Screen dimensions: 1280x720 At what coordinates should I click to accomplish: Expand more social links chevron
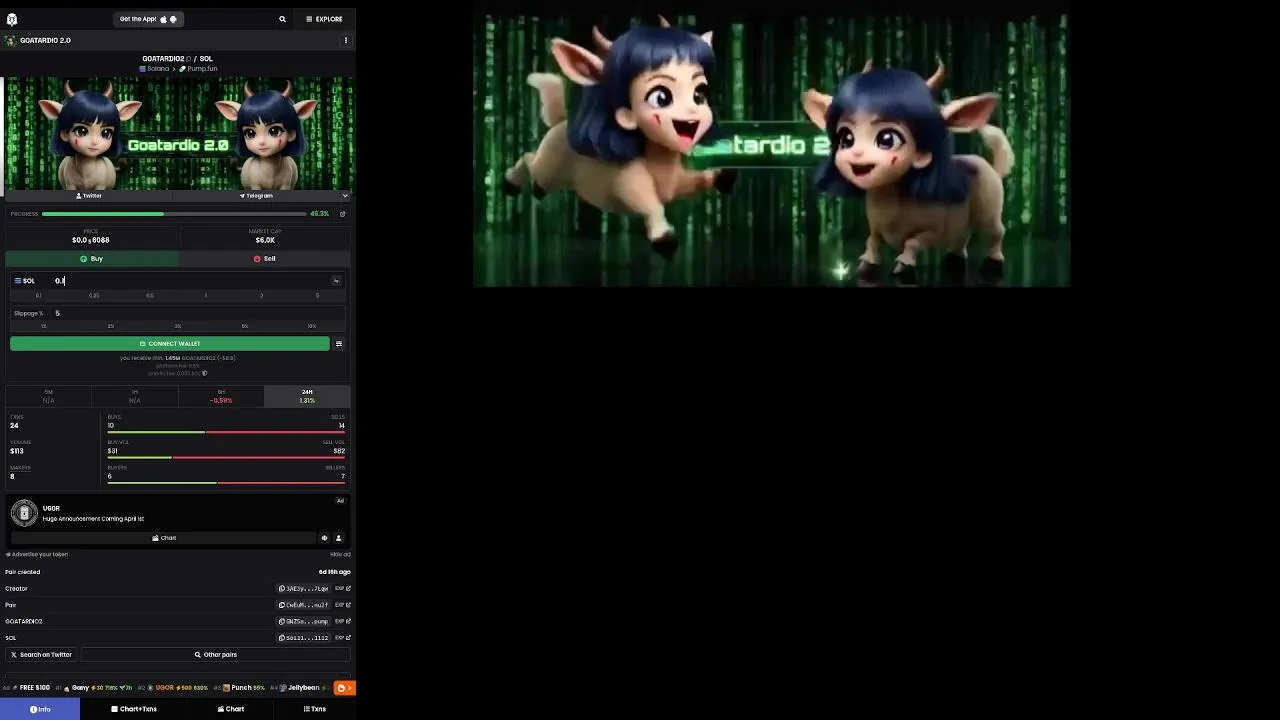tap(345, 196)
